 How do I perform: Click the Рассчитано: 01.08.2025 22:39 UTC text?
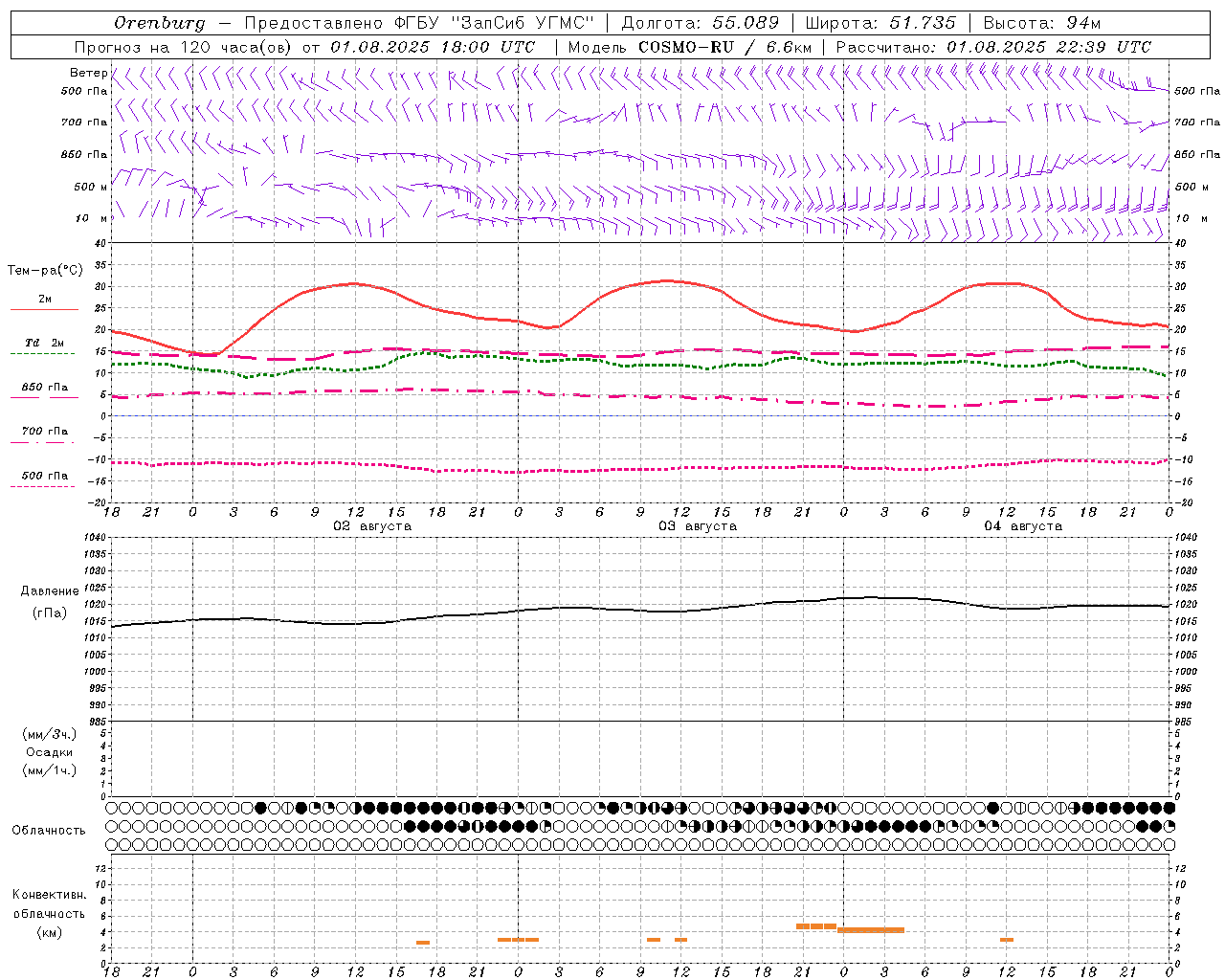click(993, 47)
